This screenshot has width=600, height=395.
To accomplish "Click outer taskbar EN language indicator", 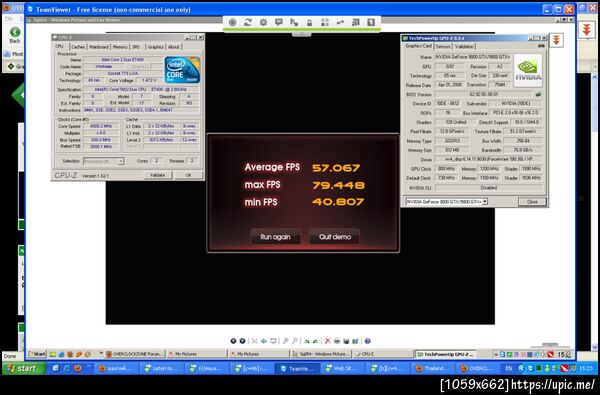I will 509,368.
